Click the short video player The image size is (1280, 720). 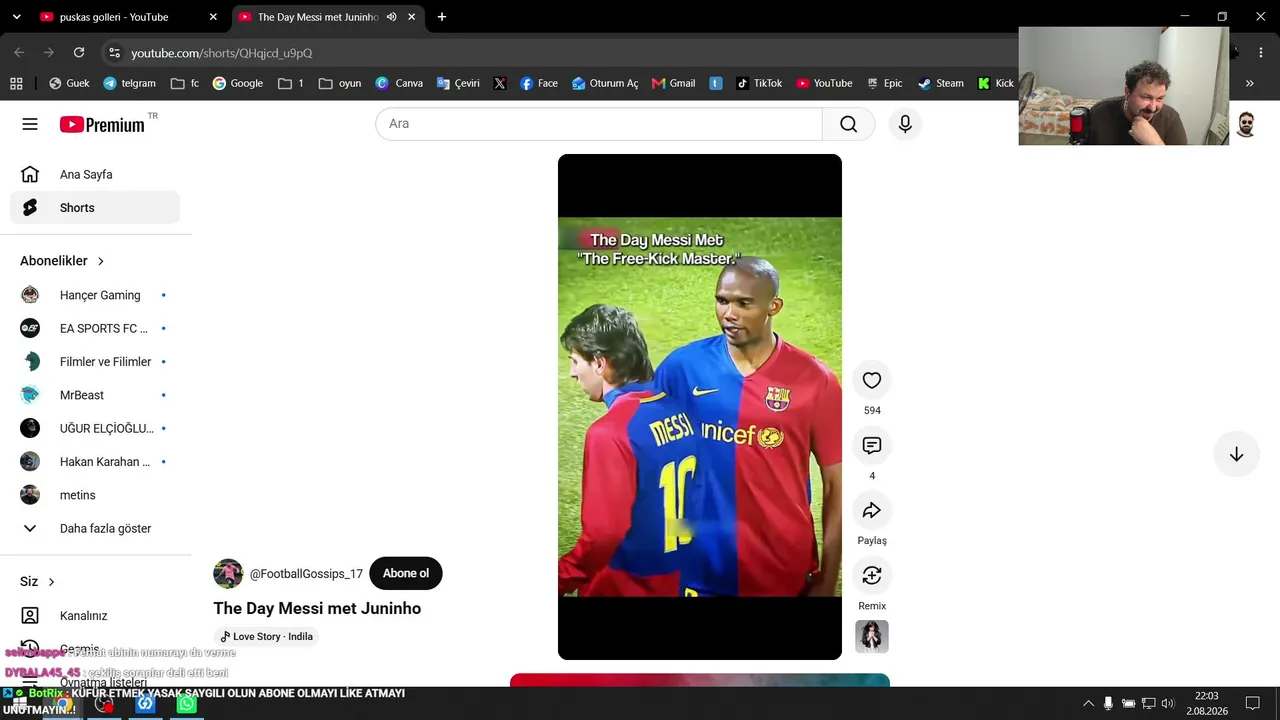[x=700, y=407]
